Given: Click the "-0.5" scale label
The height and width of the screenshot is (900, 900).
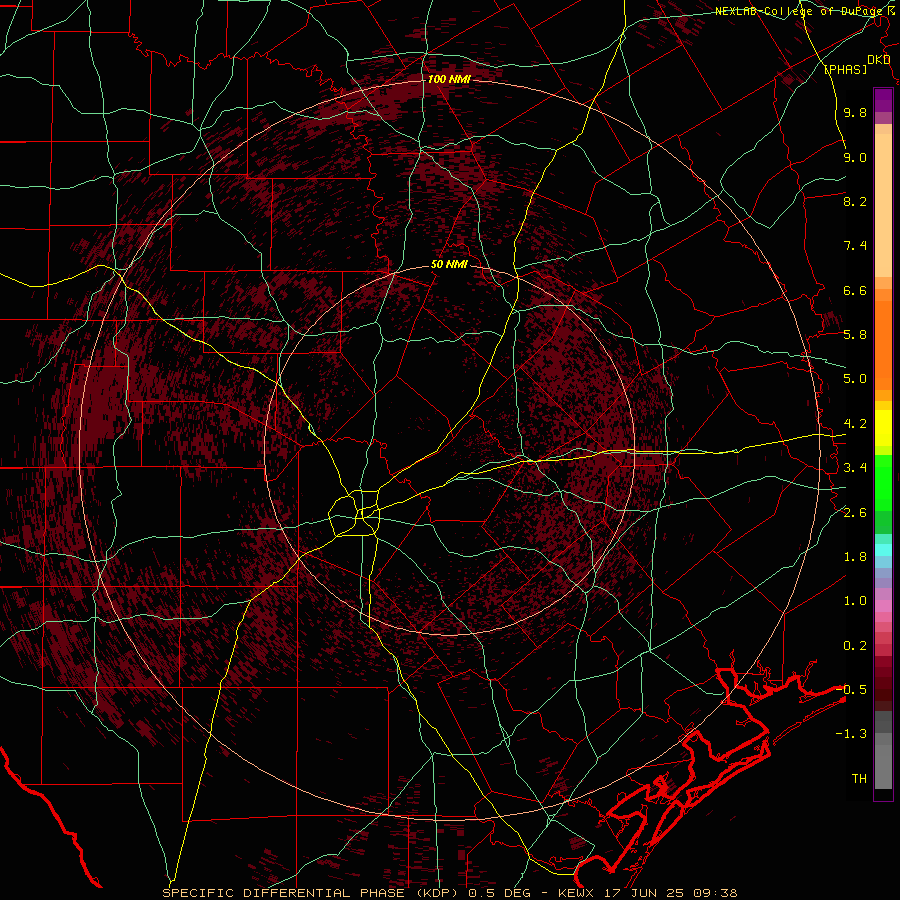Looking at the screenshot, I should pyautogui.click(x=851, y=689).
